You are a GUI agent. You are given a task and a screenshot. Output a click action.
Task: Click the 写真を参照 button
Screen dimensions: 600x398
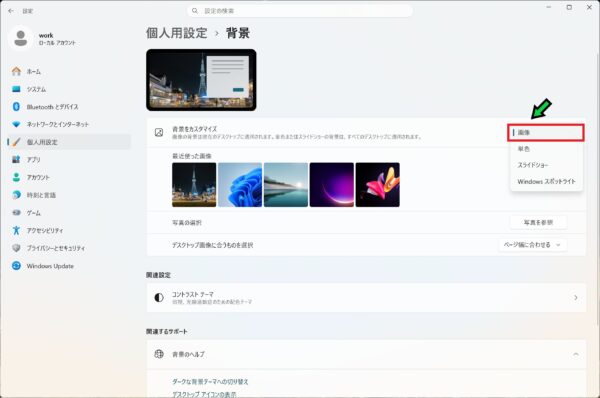538,222
